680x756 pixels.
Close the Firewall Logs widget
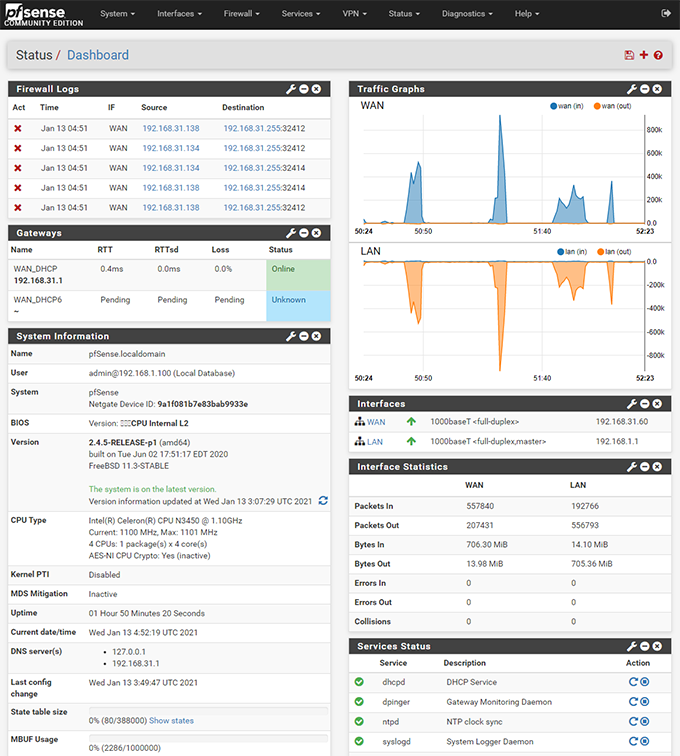click(316, 89)
